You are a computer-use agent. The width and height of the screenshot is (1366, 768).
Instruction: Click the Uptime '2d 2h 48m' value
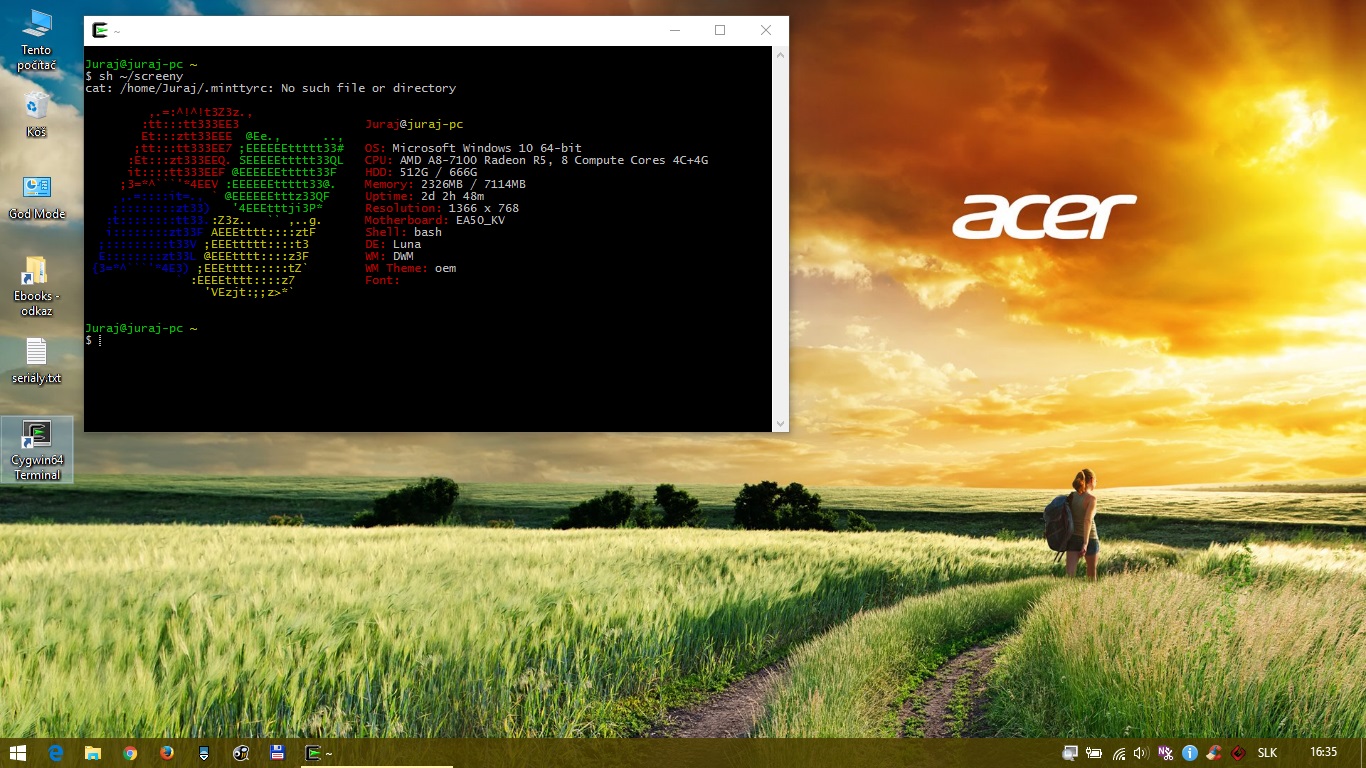click(x=452, y=196)
